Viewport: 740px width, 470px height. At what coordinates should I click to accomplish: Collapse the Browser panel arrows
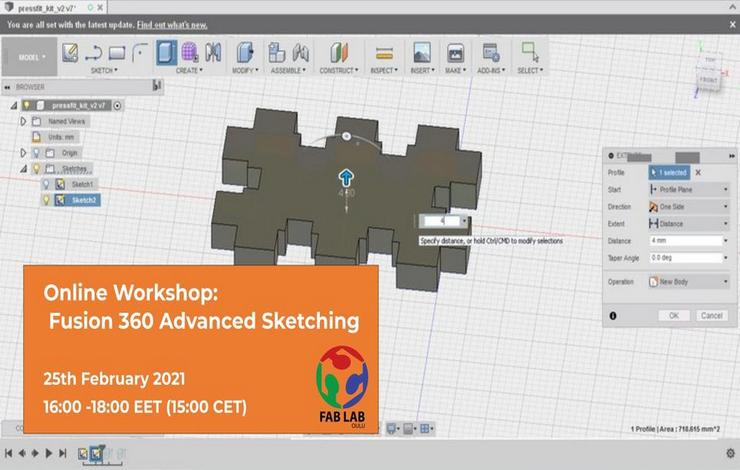click(7, 87)
